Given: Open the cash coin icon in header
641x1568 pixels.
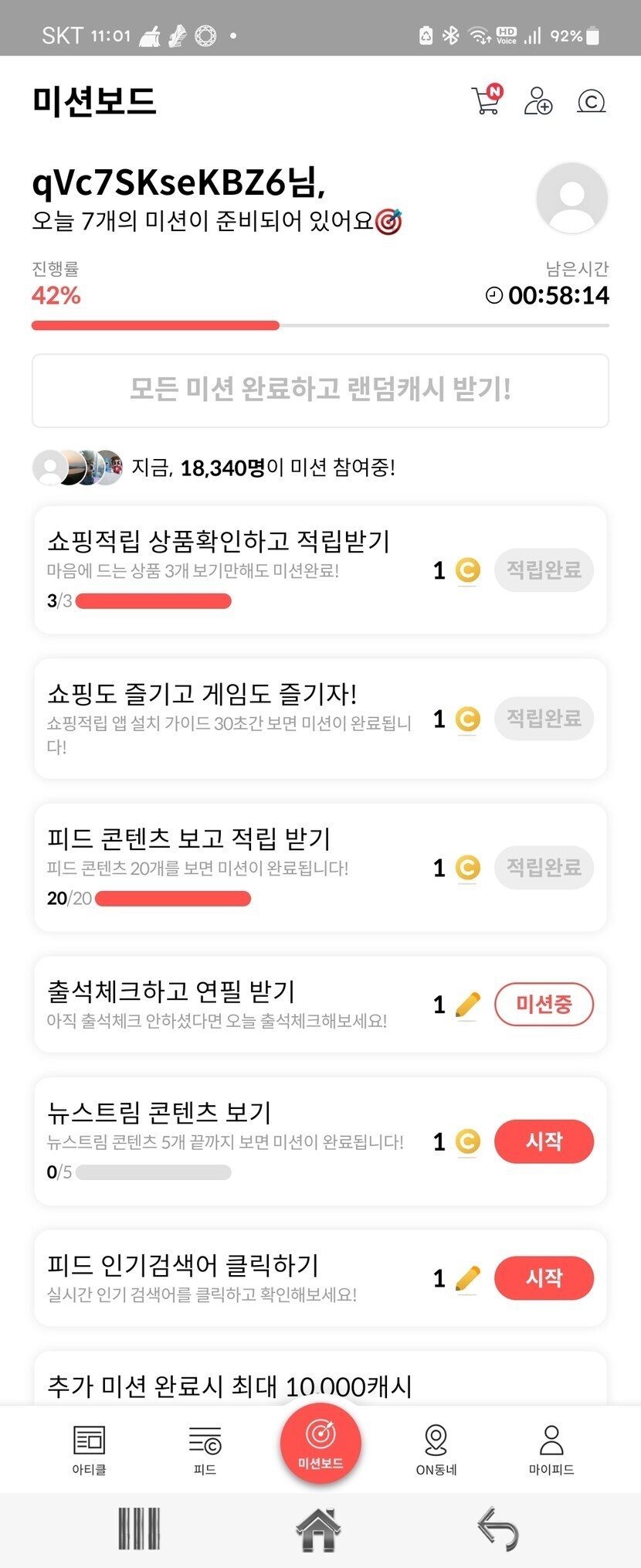Looking at the screenshot, I should pyautogui.click(x=592, y=101).
